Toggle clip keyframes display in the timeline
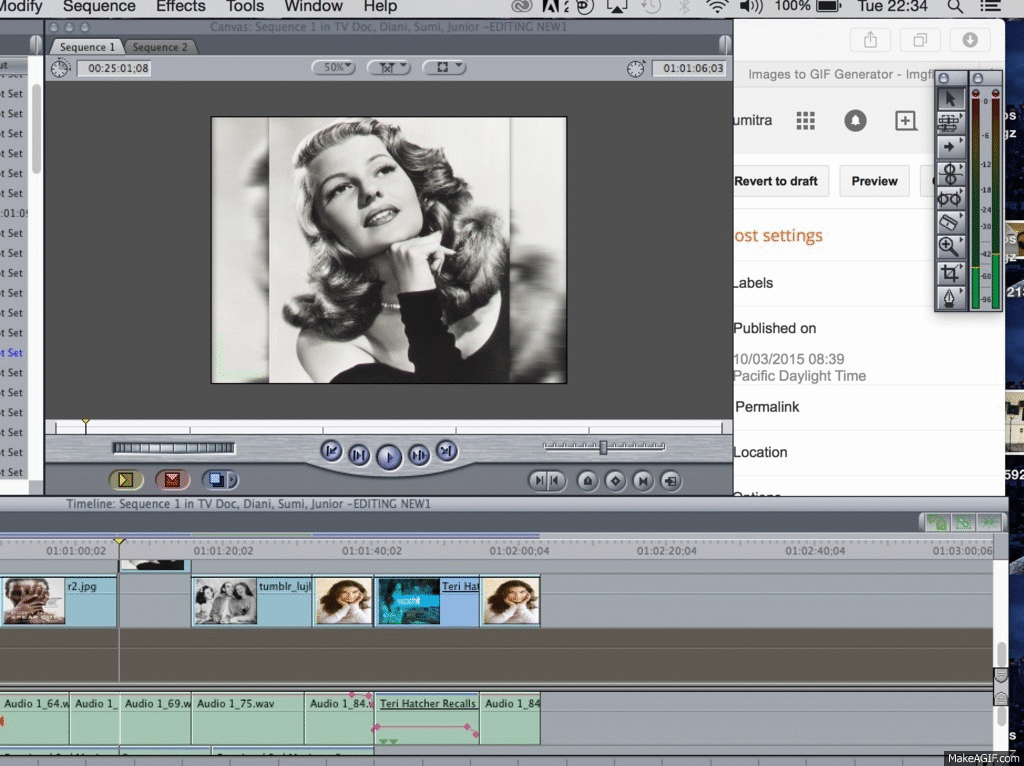Viewport: 1024px width, 766px height. 988,521
